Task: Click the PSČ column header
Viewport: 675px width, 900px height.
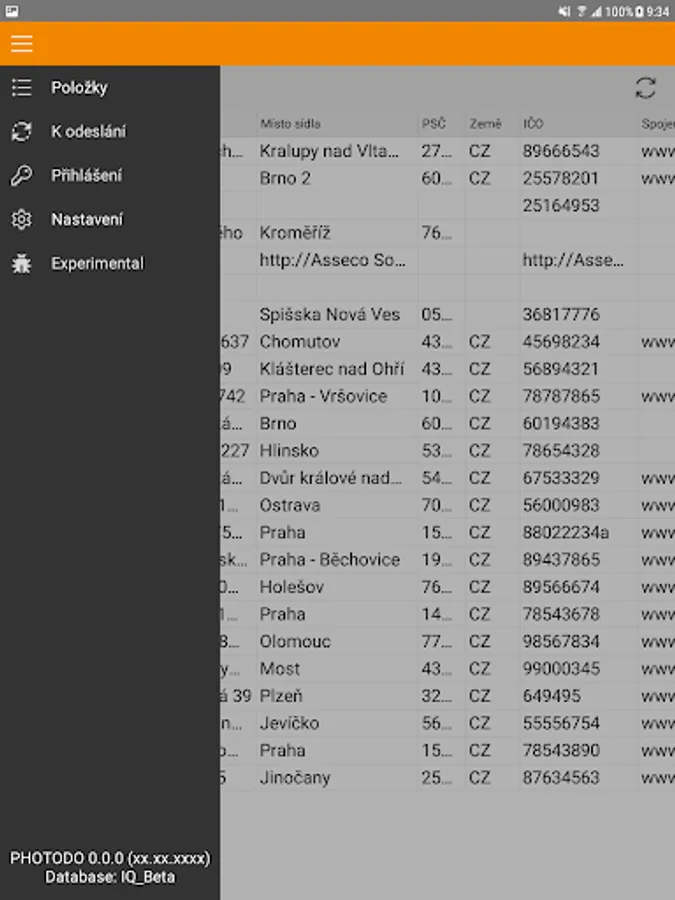Action: pyautogui.click(x=433, y=123)
